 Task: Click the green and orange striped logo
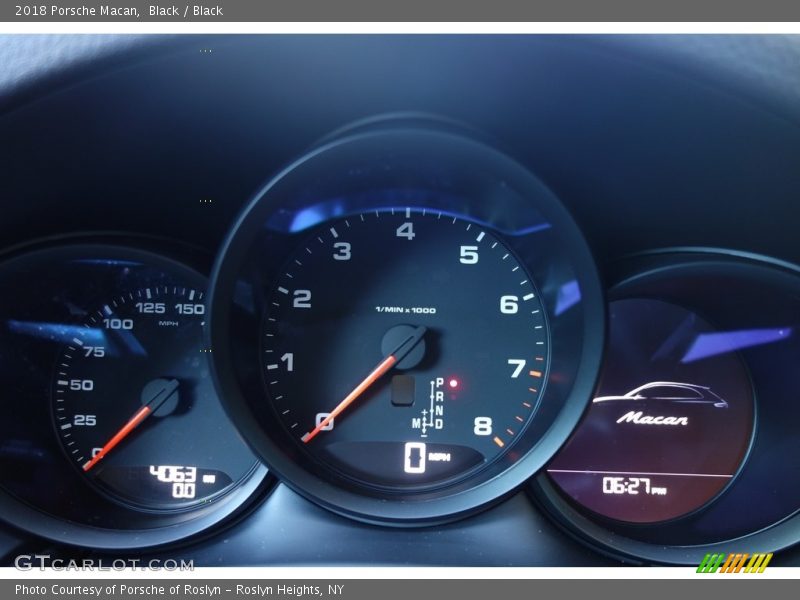[x=734, y=563]
